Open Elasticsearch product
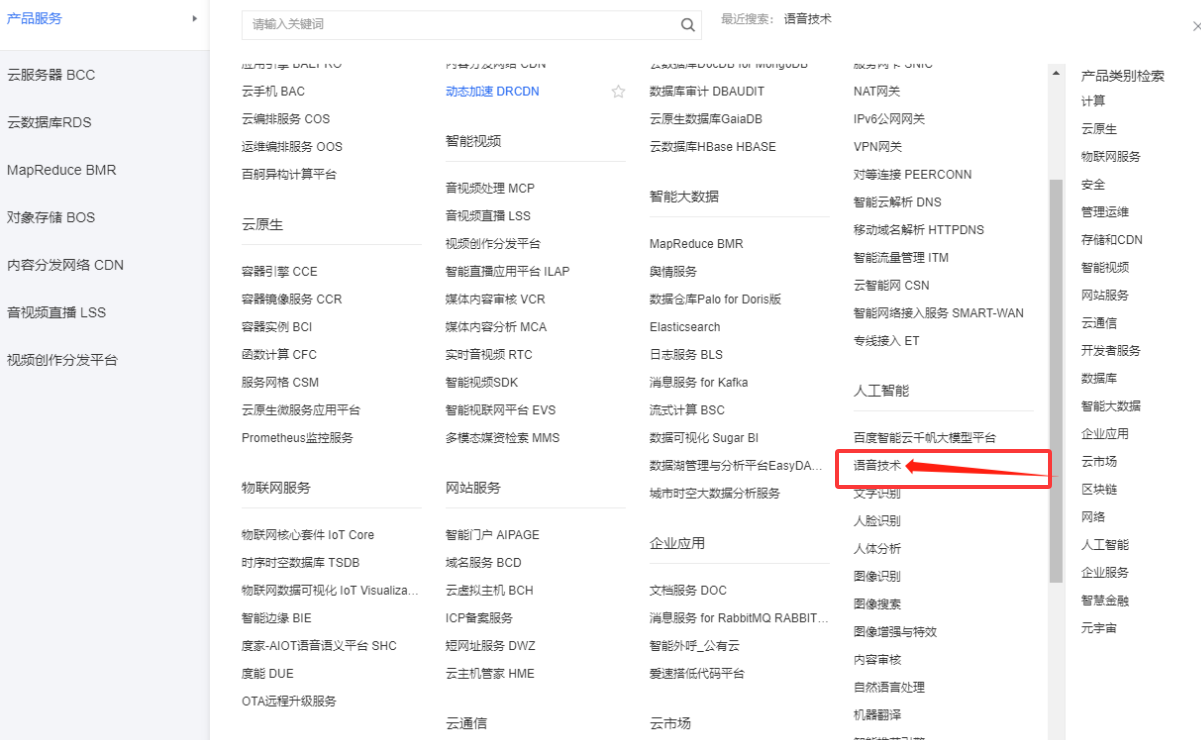Image resolution: width=1201 pixels, height=740 pixels. pos(685,327)
